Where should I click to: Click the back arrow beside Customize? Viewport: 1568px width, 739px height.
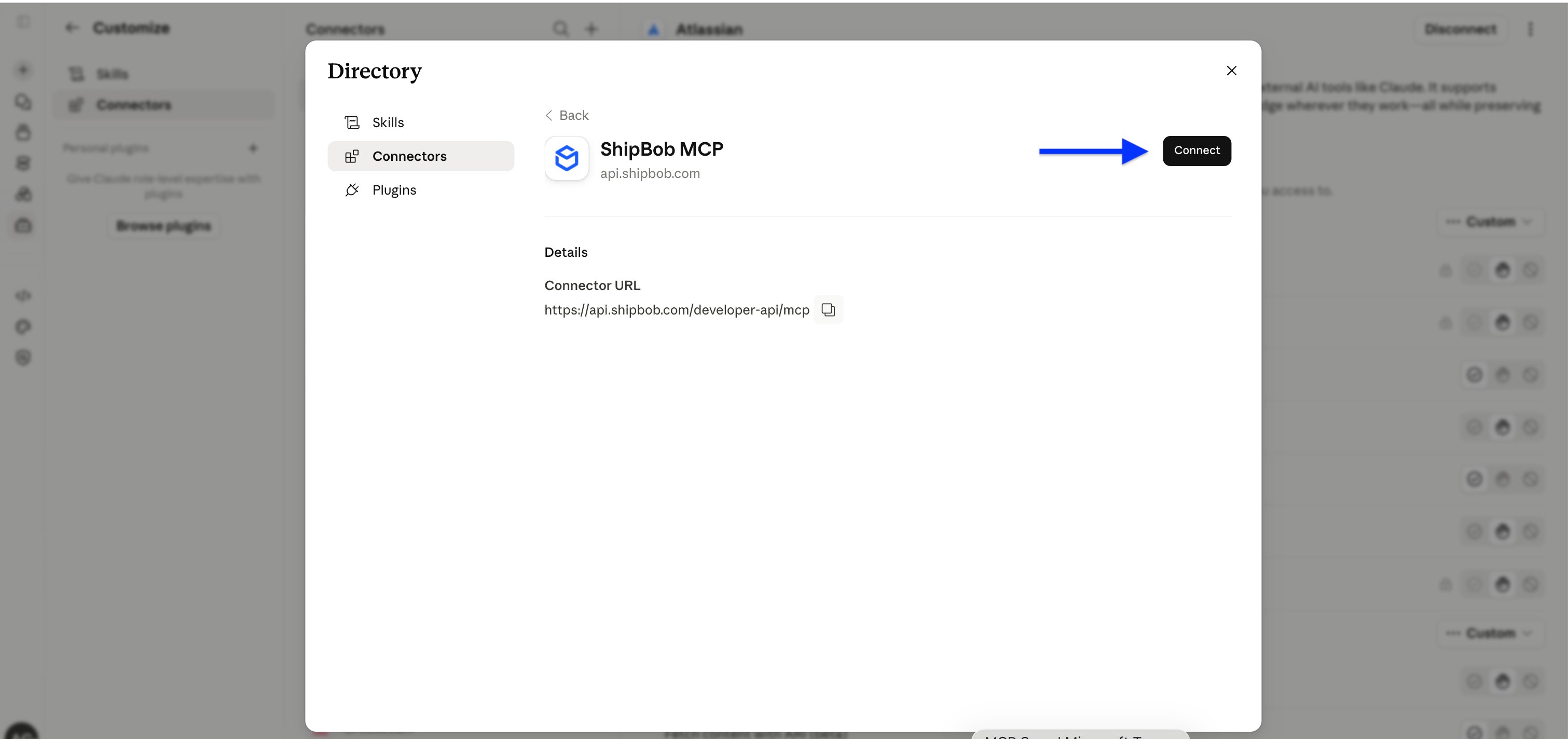[x=72, y=28]
